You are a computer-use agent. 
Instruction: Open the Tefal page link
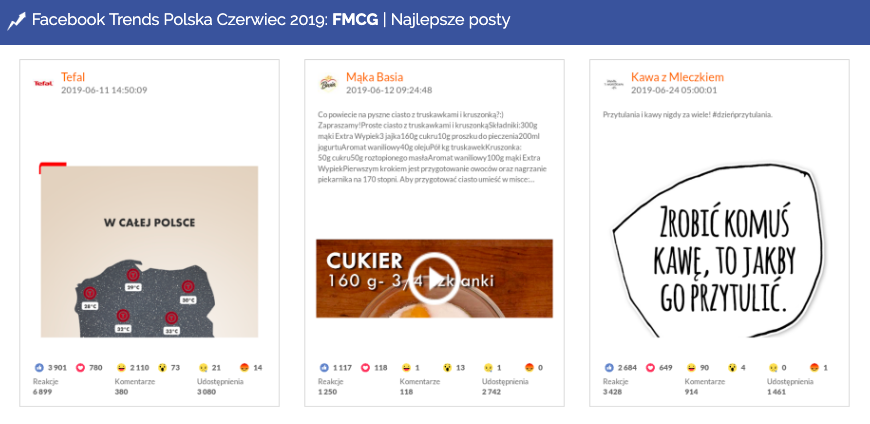pos(73,76)
